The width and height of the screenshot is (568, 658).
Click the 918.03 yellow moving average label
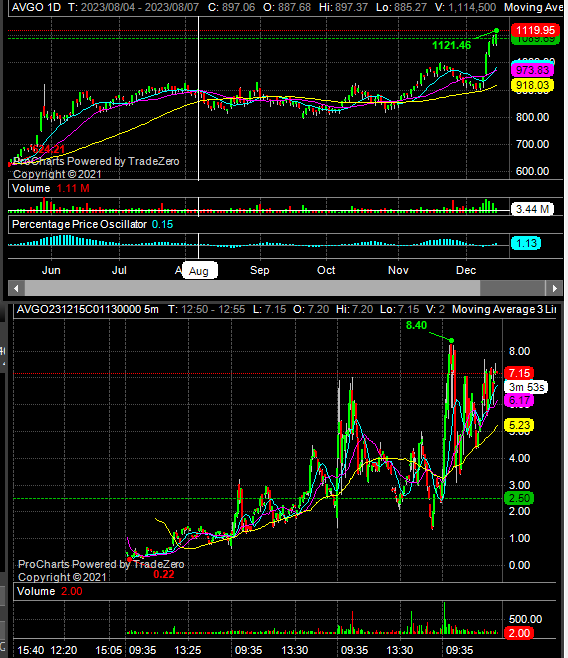pyautogui.click(x=532, y=86)
